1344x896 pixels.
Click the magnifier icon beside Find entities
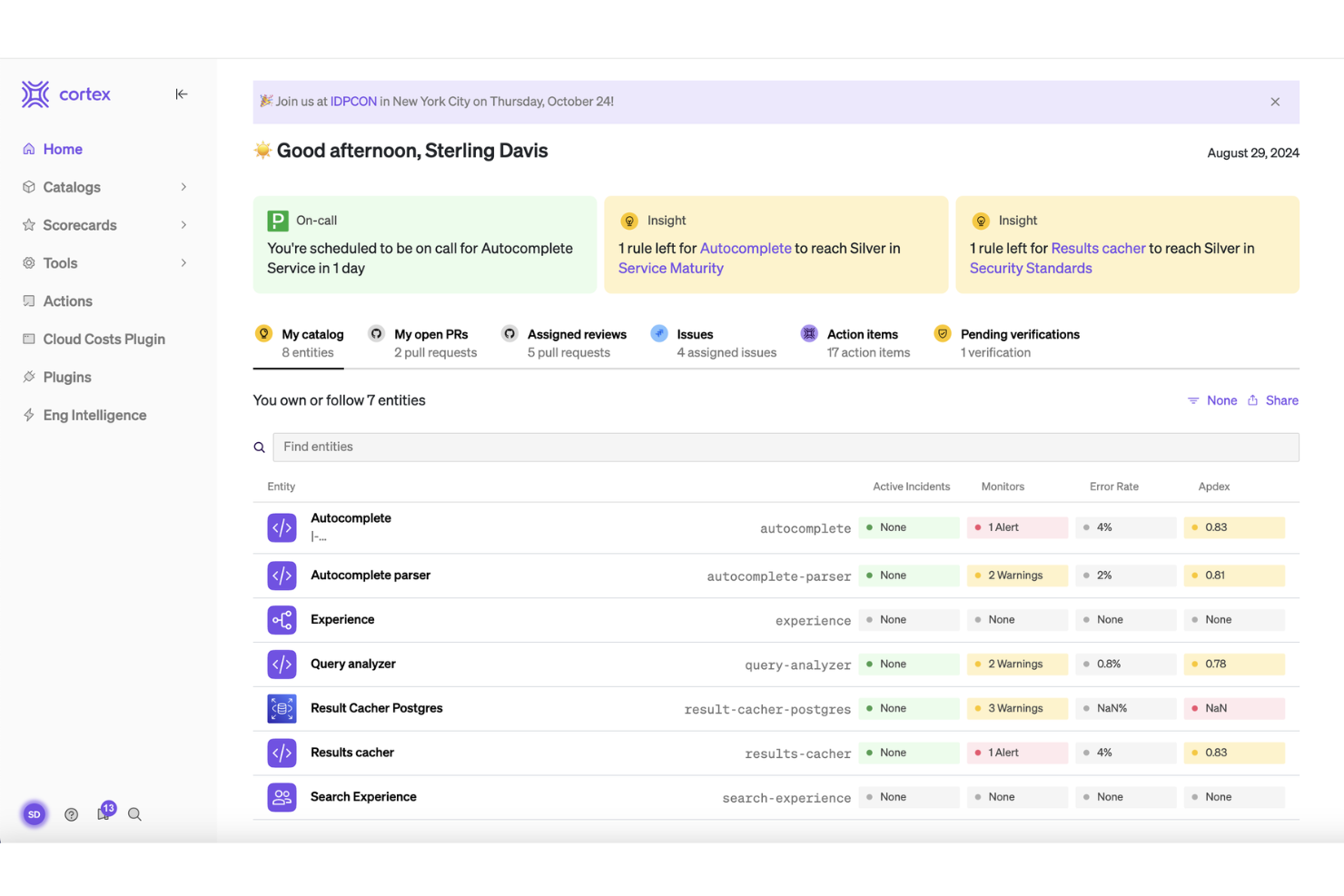point(260,448)
